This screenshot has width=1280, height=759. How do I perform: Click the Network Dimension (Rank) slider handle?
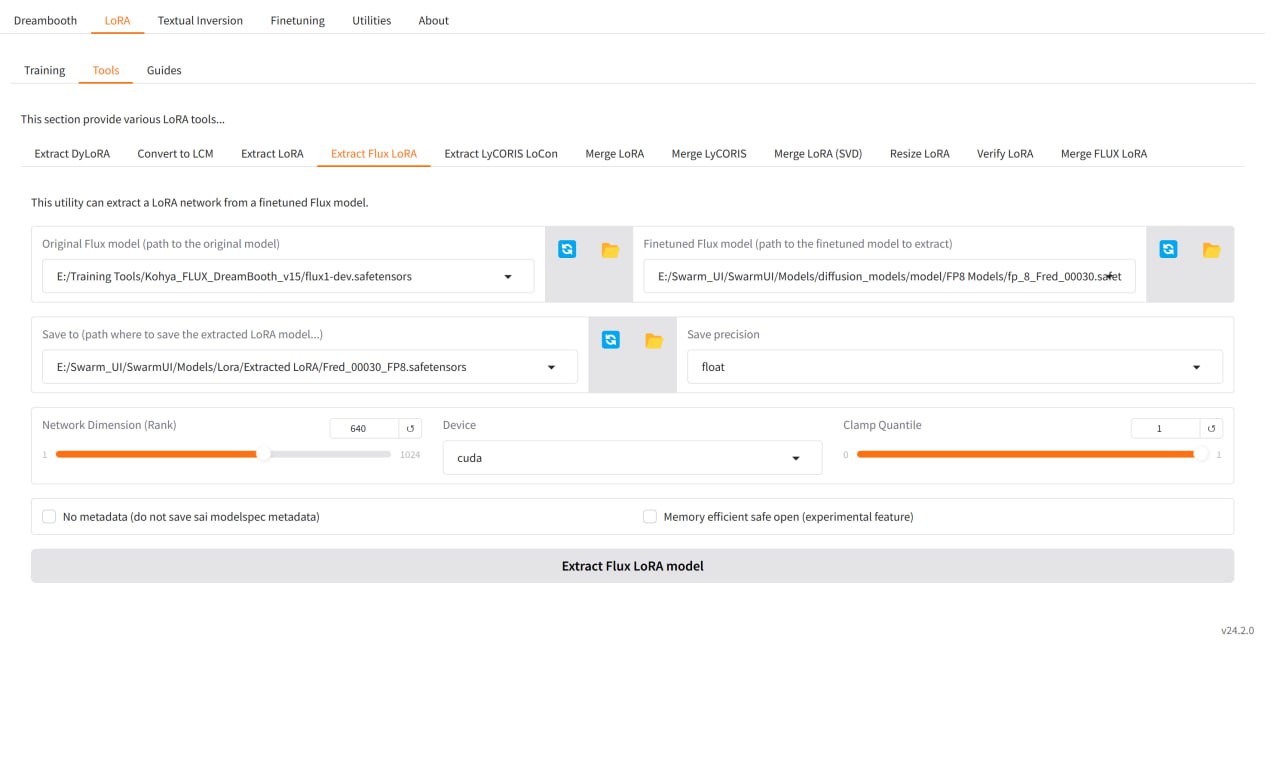(x=263, y=454)
